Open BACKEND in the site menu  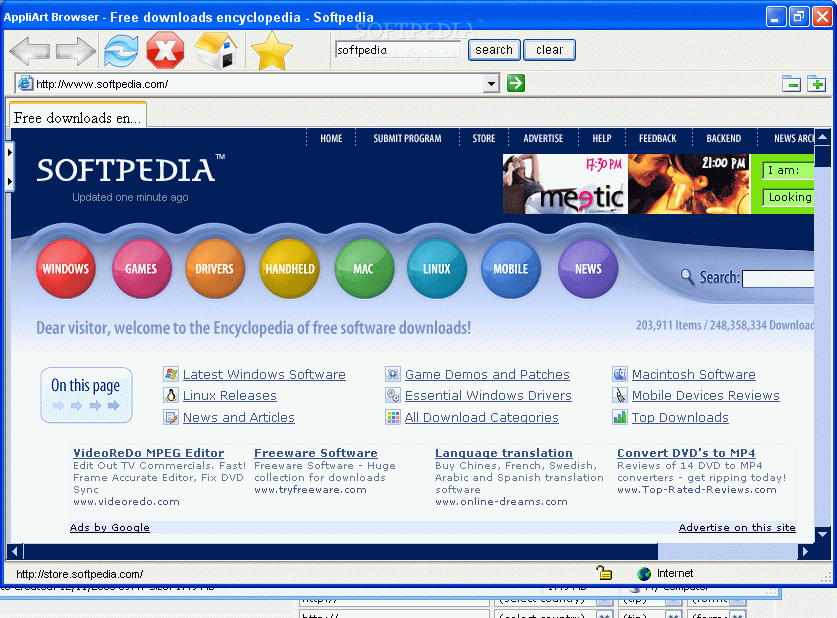click(724, 138)
